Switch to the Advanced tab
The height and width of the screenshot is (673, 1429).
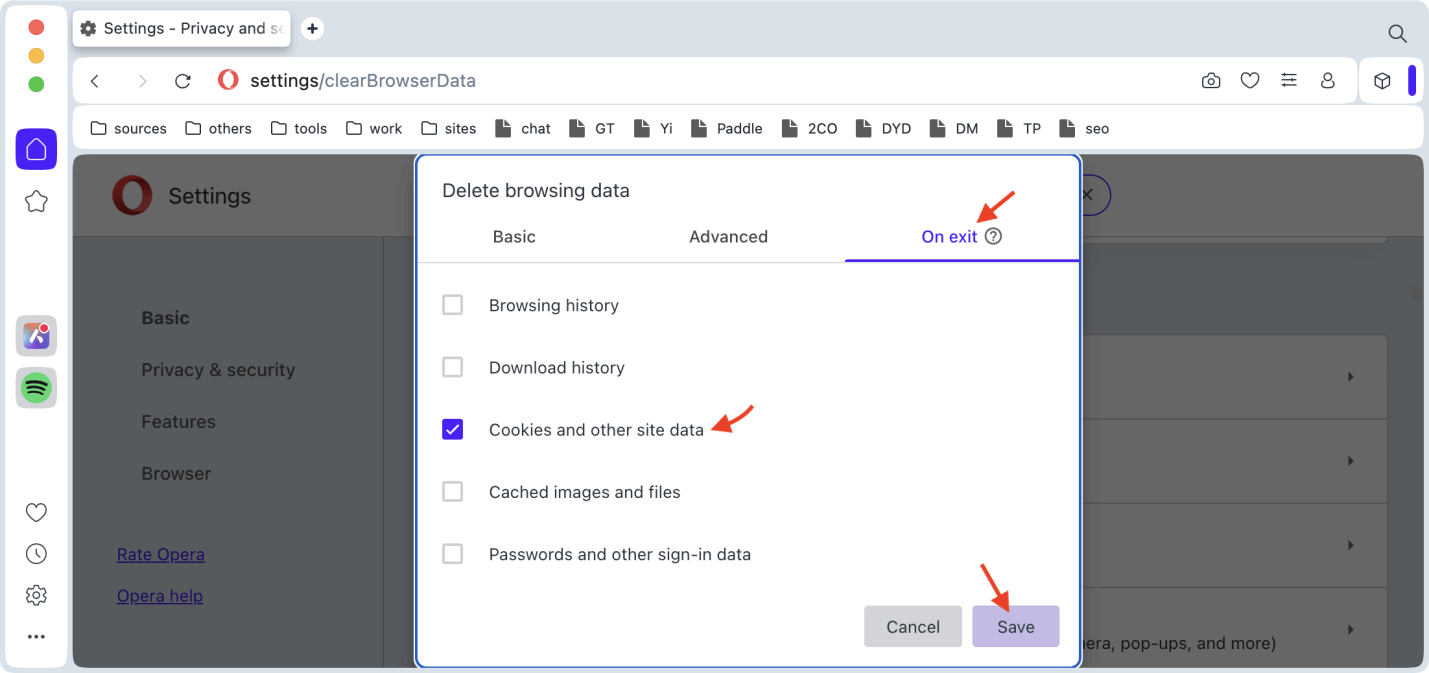click(x=728, y=237)
